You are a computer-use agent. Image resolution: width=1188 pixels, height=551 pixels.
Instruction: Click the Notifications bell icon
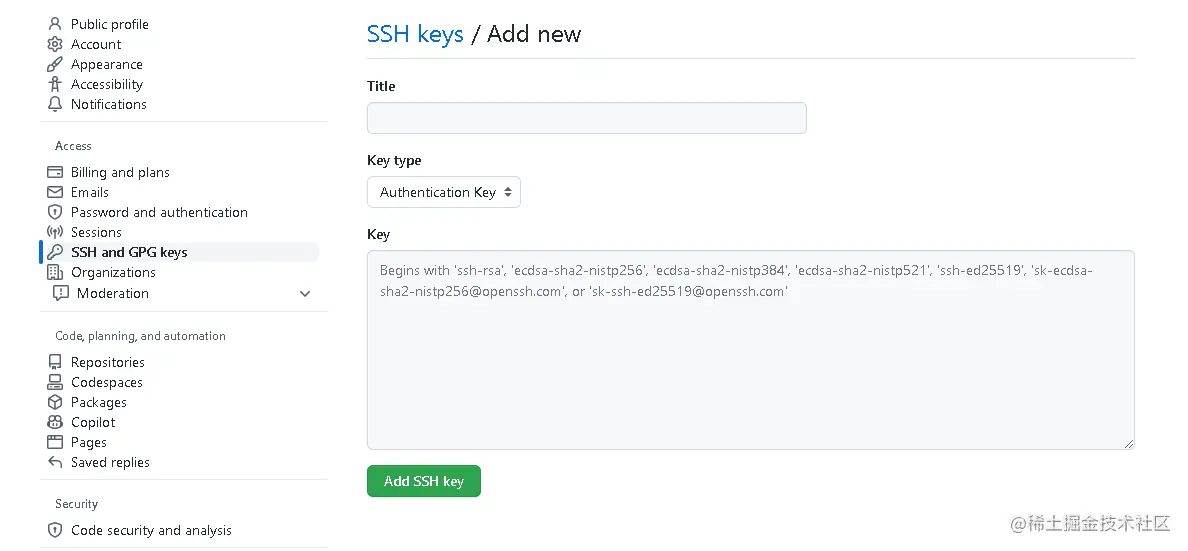tap(55, 104)
